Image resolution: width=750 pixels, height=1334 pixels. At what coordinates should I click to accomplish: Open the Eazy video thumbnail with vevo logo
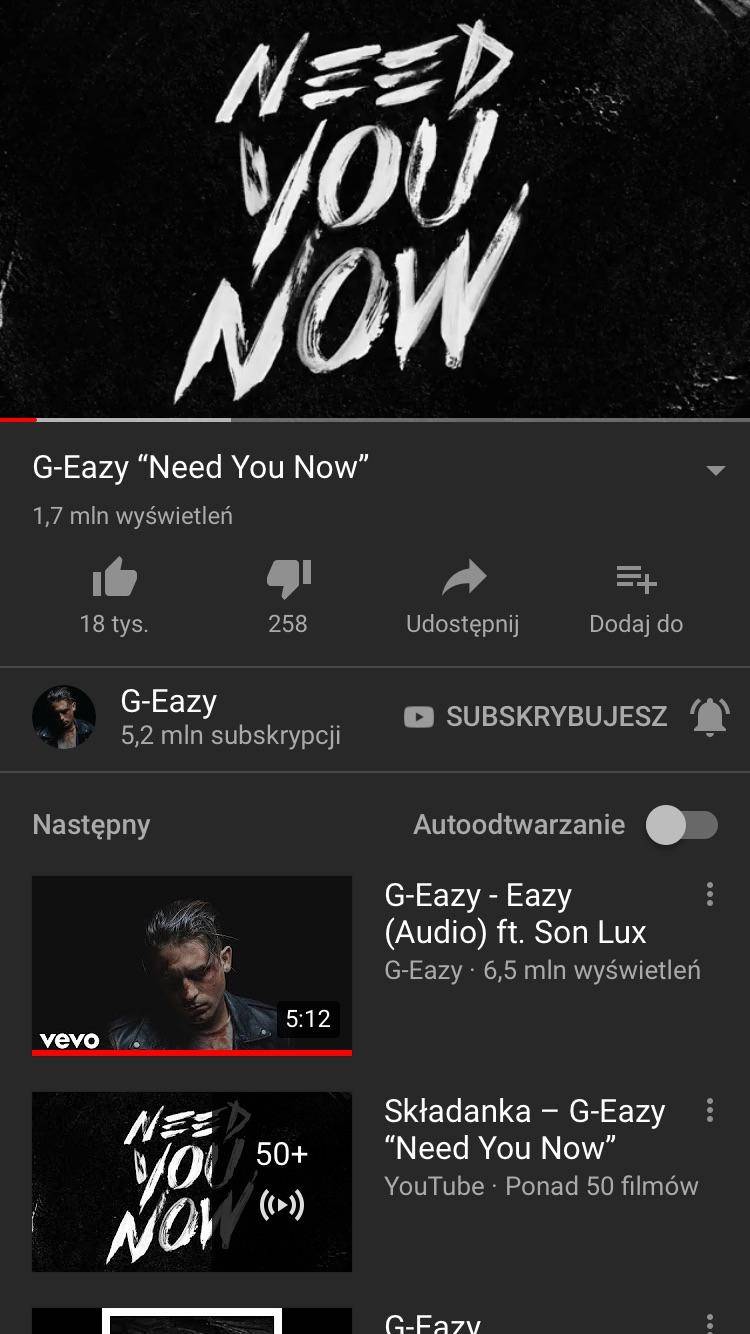192,966
